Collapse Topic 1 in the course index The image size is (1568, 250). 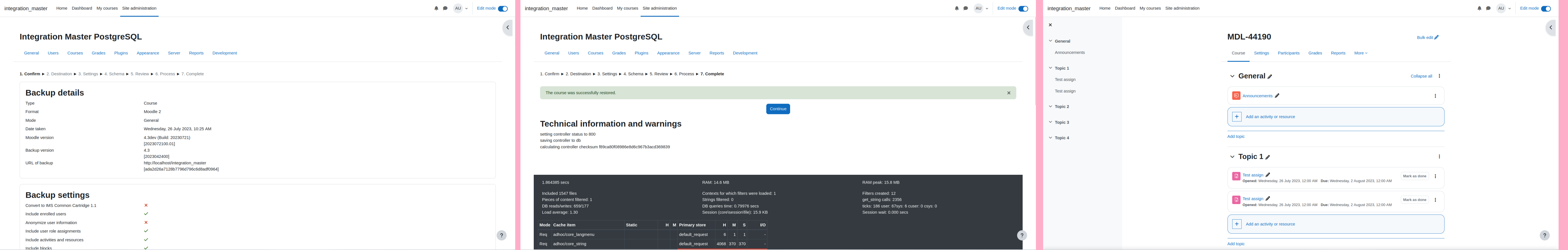pos(1051,68)
